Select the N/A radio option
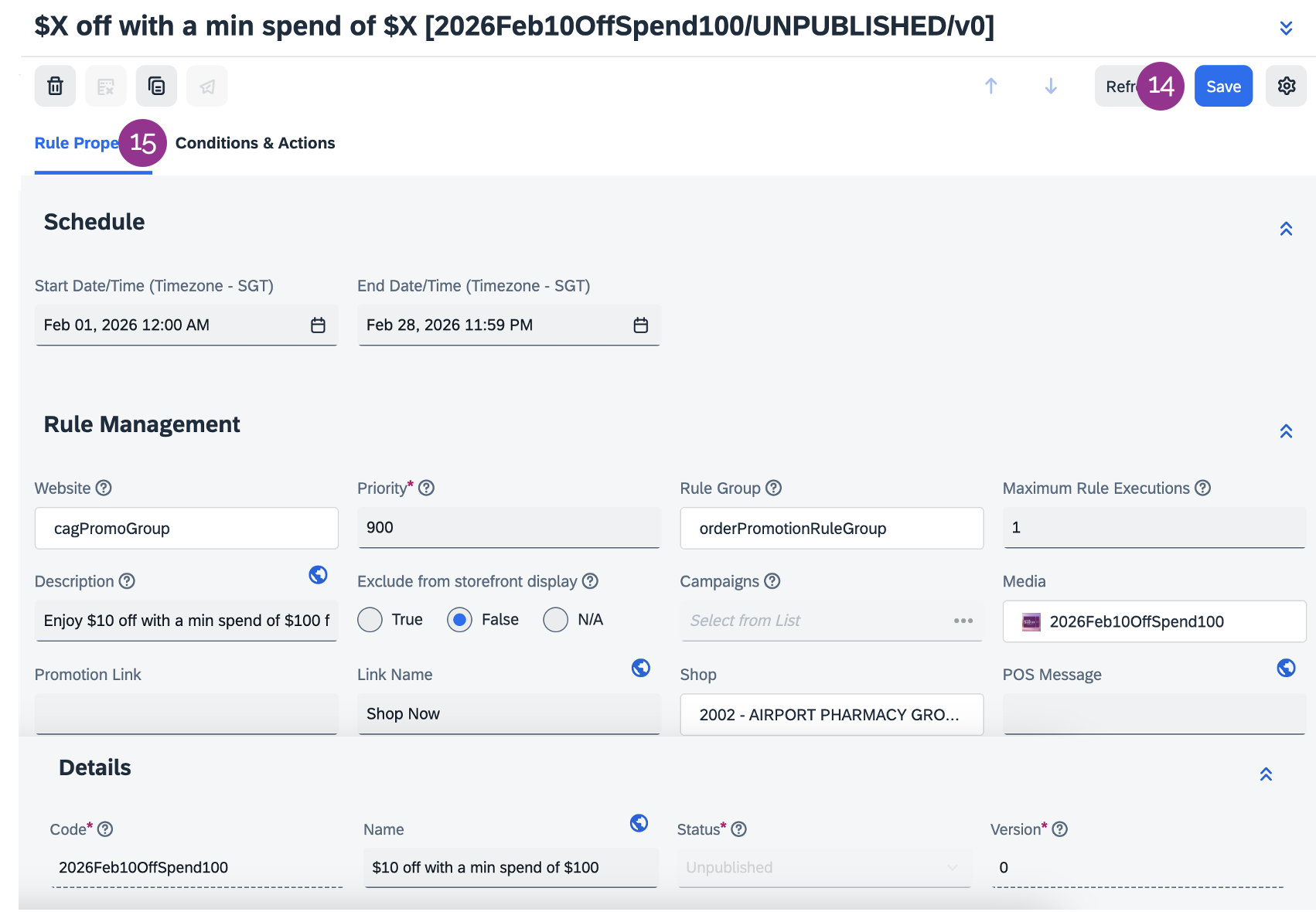The image size is (1316, 912). (x=555, y=620)
